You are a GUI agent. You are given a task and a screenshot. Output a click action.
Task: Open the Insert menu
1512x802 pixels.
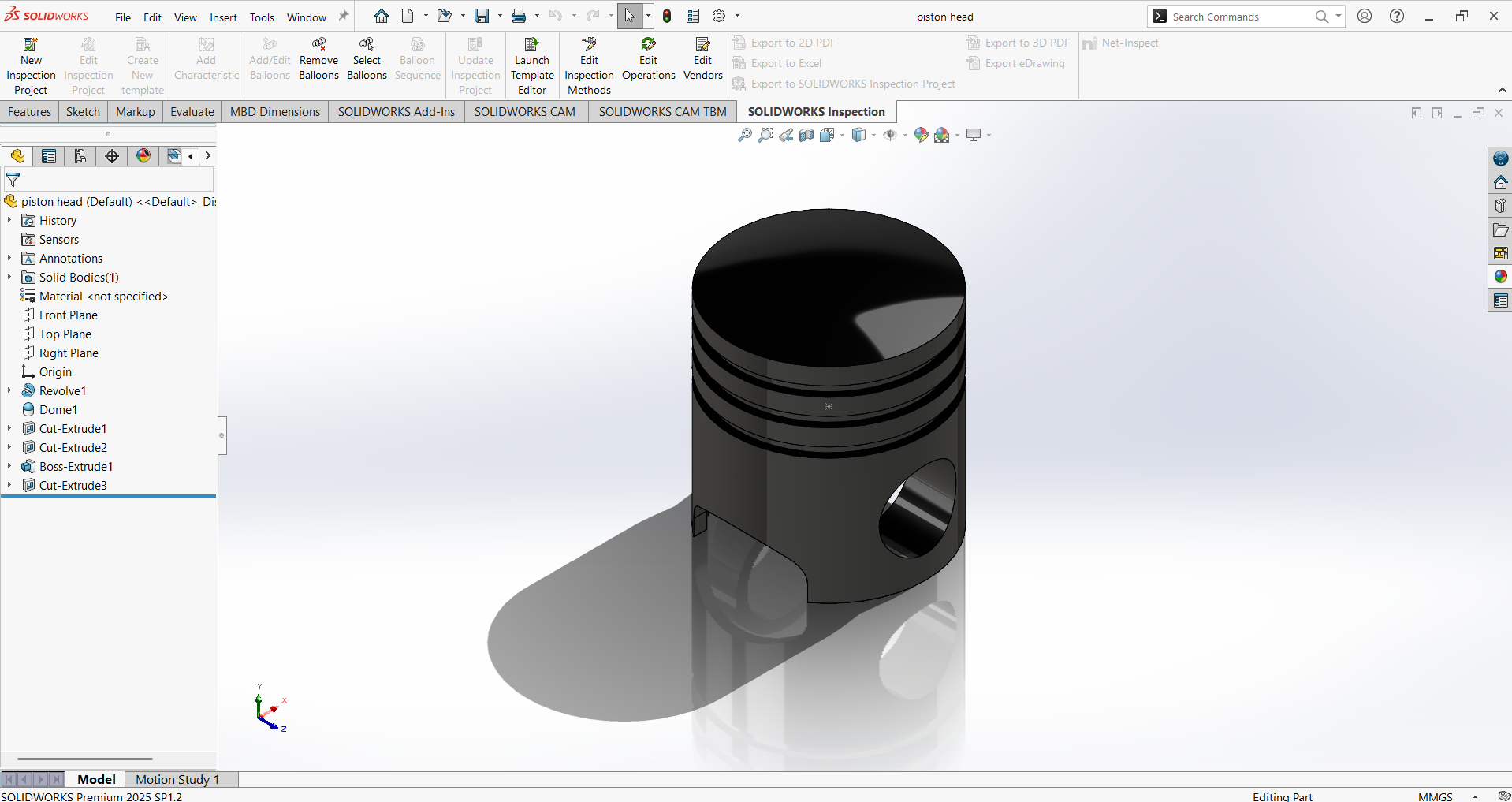click(223, 17)
